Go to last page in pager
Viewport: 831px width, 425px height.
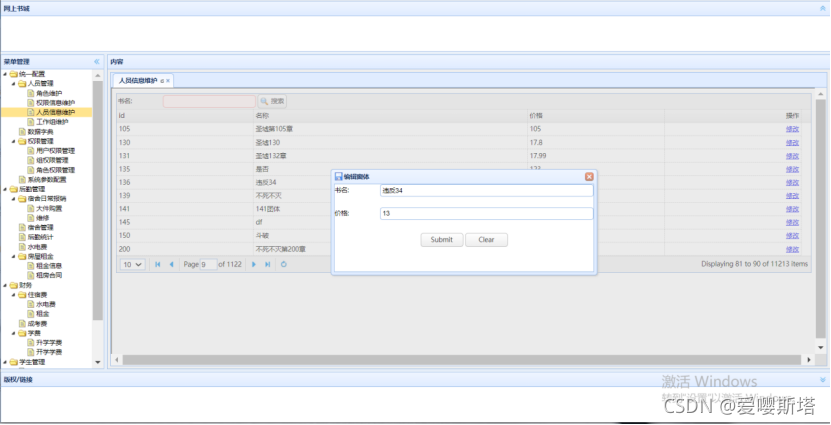point(268,264)
